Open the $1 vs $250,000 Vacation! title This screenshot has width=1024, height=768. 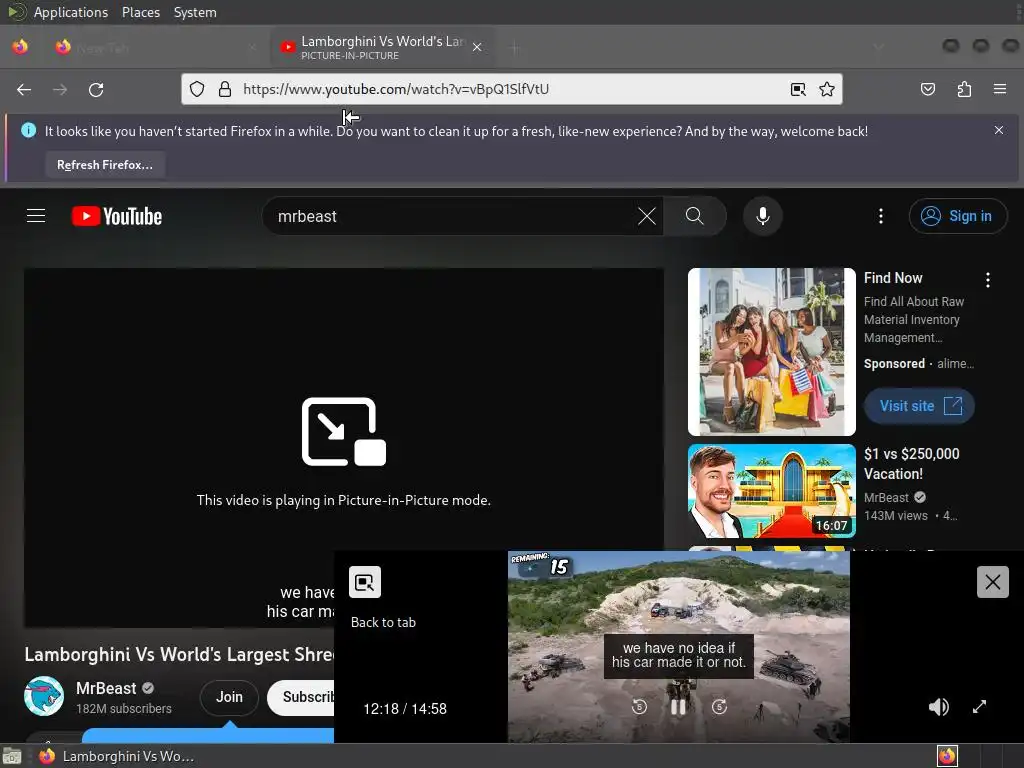point(912,464)
